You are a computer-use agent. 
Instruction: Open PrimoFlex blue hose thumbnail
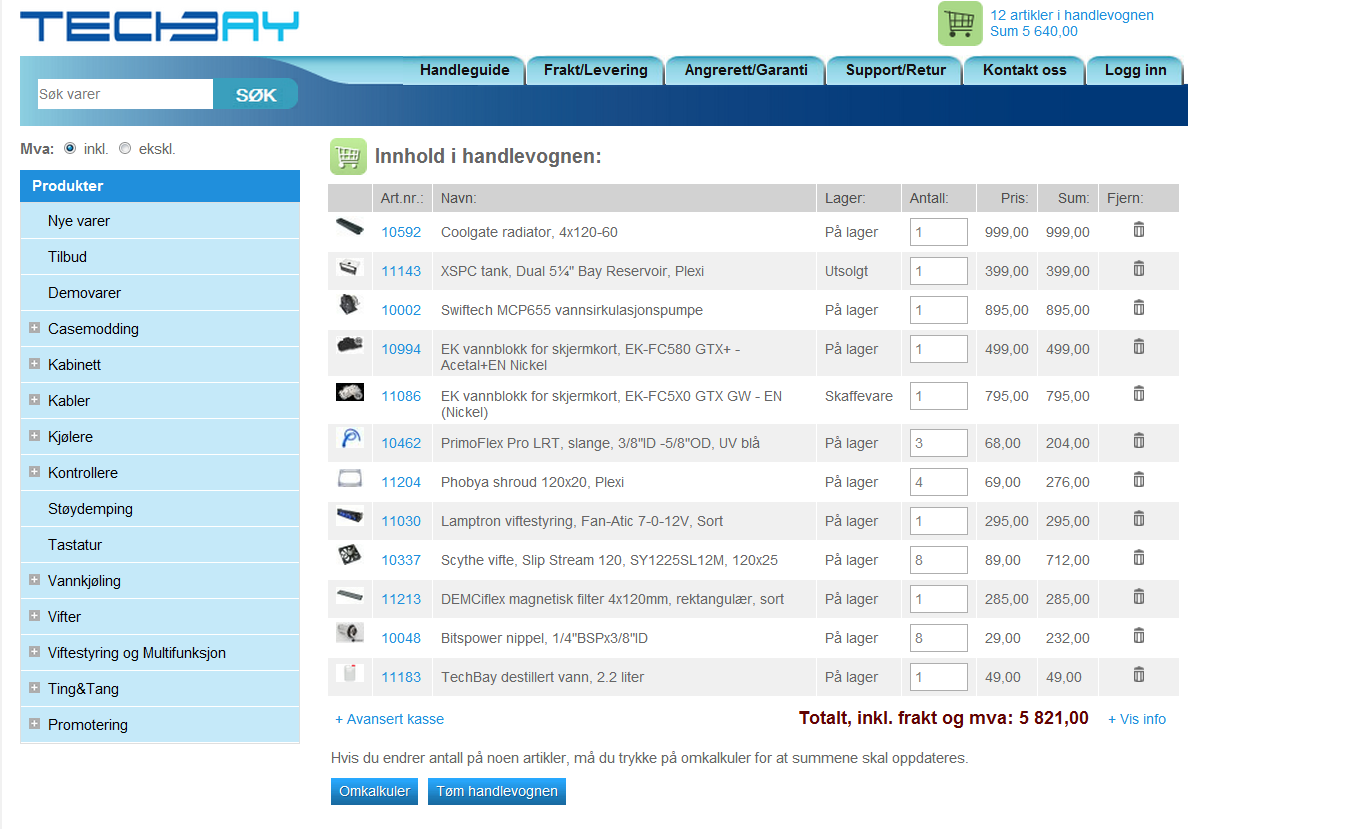(350, 438)
